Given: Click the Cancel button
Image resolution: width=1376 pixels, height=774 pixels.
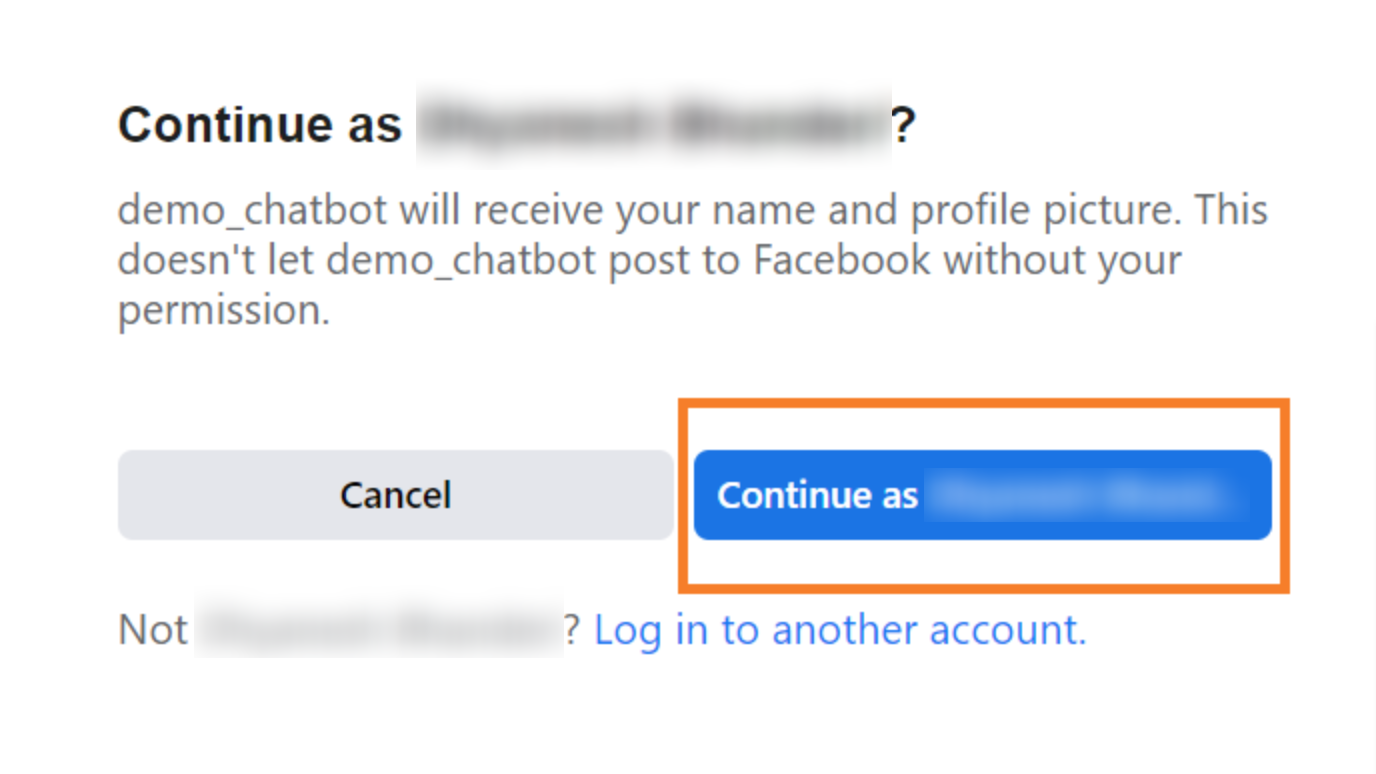Looking at the screenshot, I should tap(395, 495).
